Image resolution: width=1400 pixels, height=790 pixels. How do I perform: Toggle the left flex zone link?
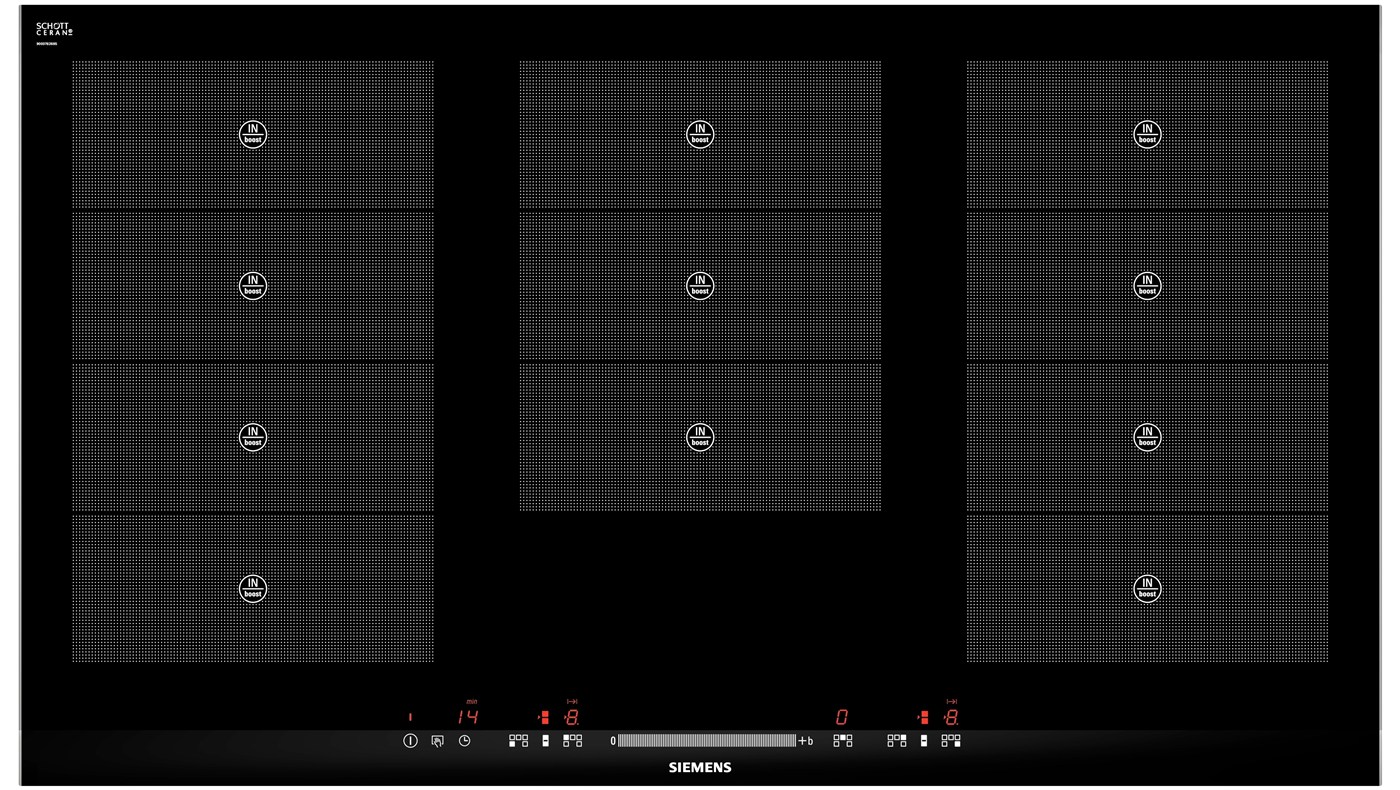(545, 741)
